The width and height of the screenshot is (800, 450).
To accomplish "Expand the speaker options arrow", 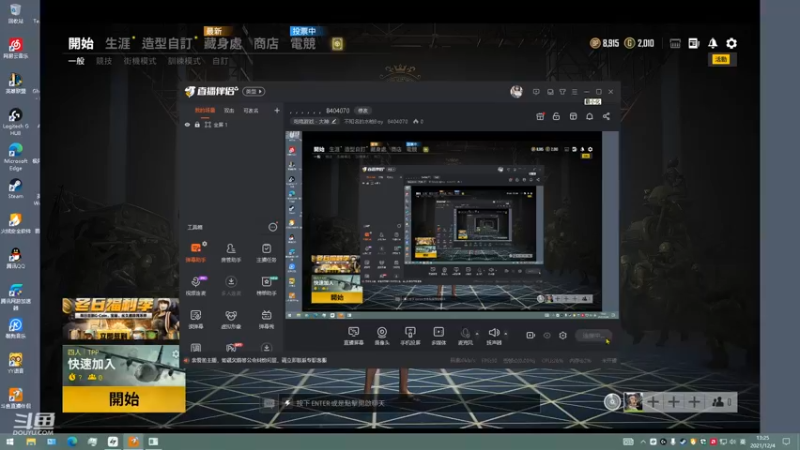I will [x=506, y=334].
